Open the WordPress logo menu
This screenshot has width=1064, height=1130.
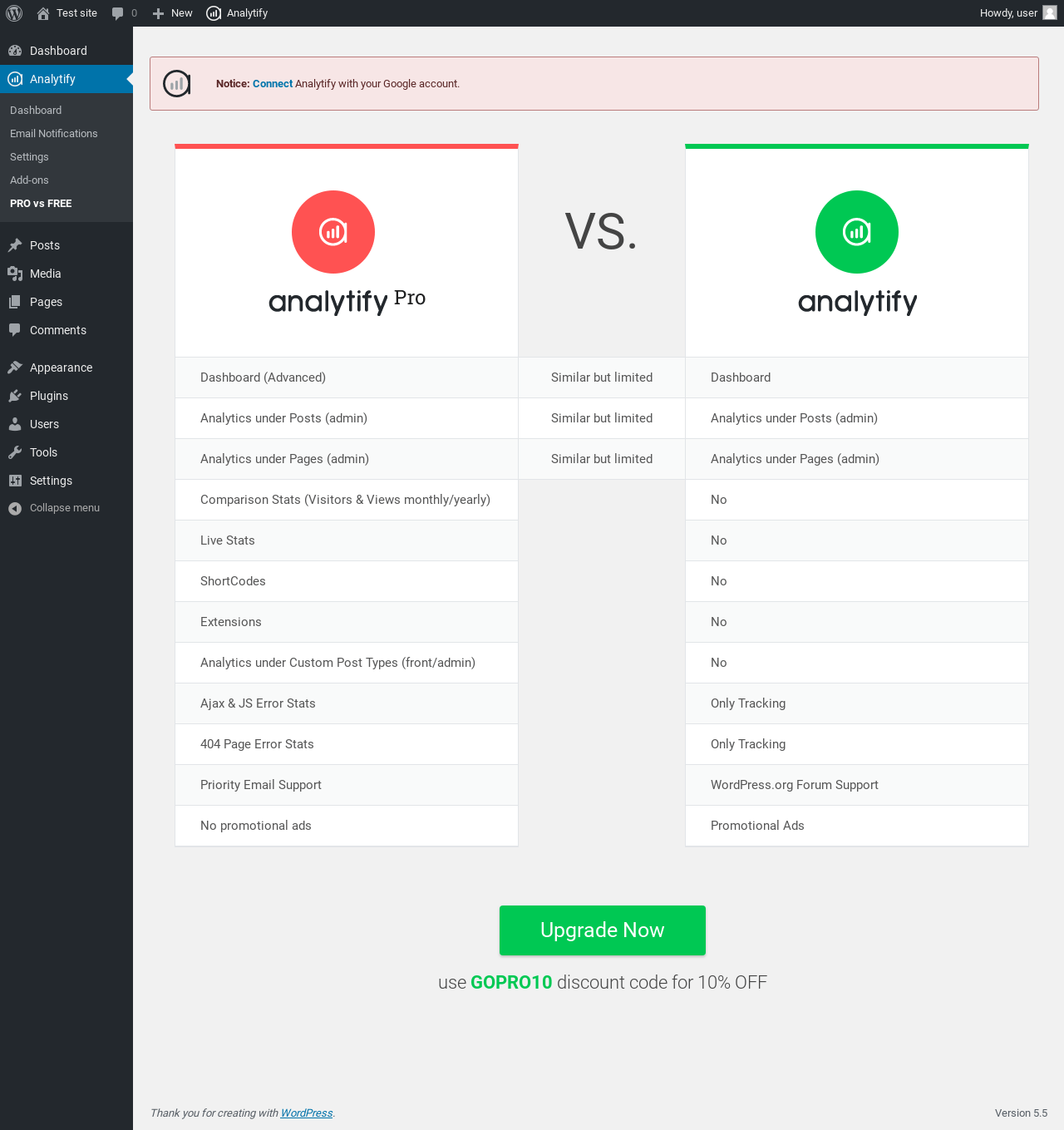14,13
